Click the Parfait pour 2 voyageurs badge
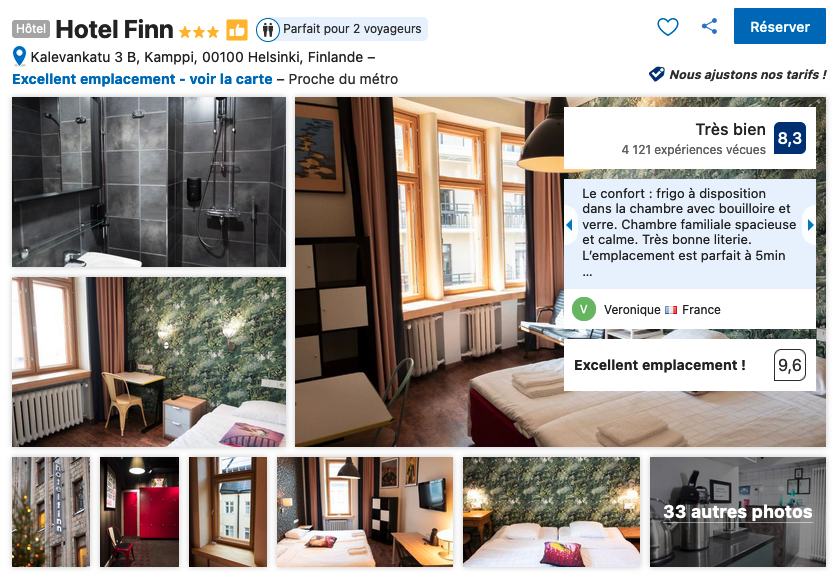This screenshot has width=838, height=579. [x=342, y=29]
